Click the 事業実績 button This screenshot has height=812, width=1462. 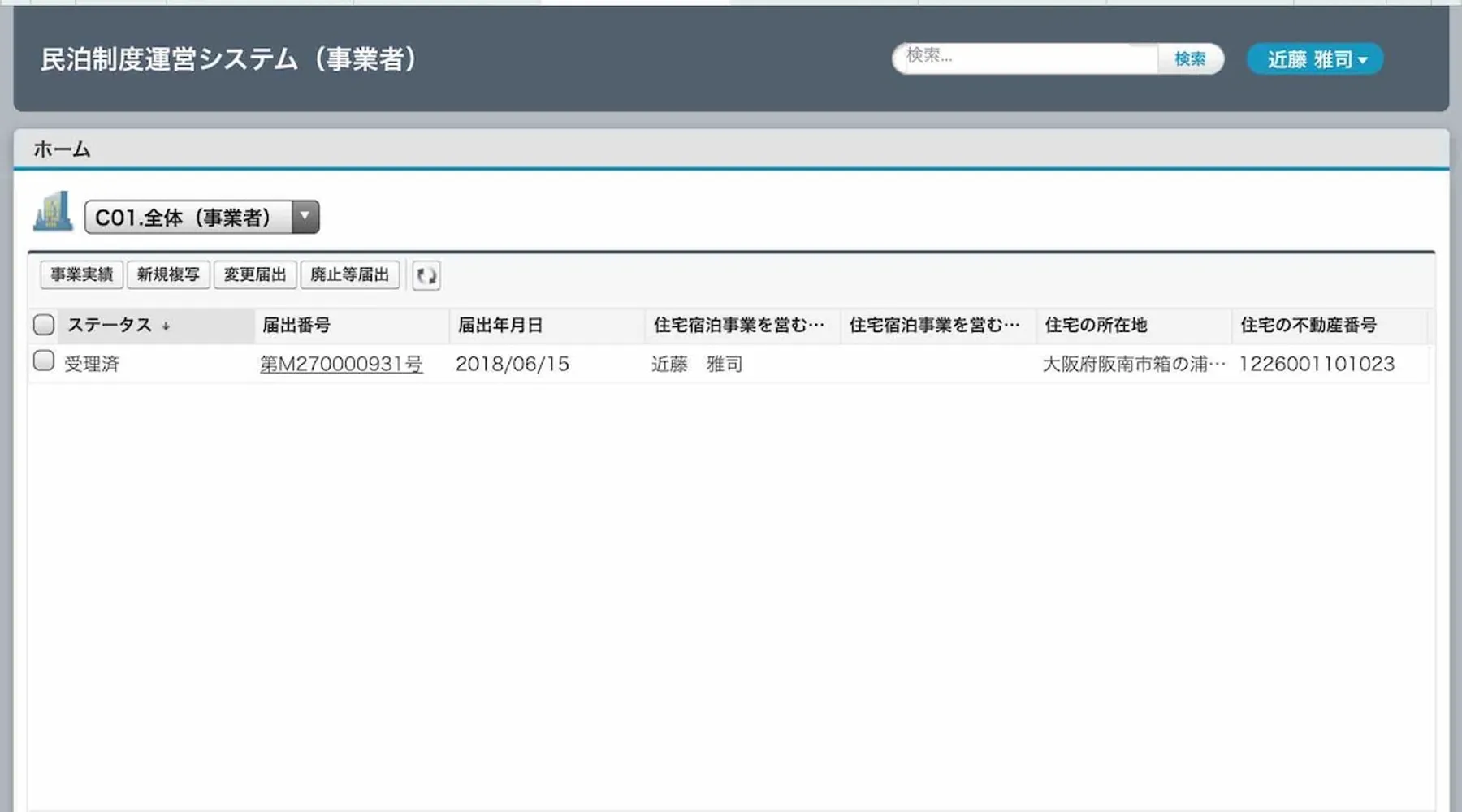tap(82, 275)
